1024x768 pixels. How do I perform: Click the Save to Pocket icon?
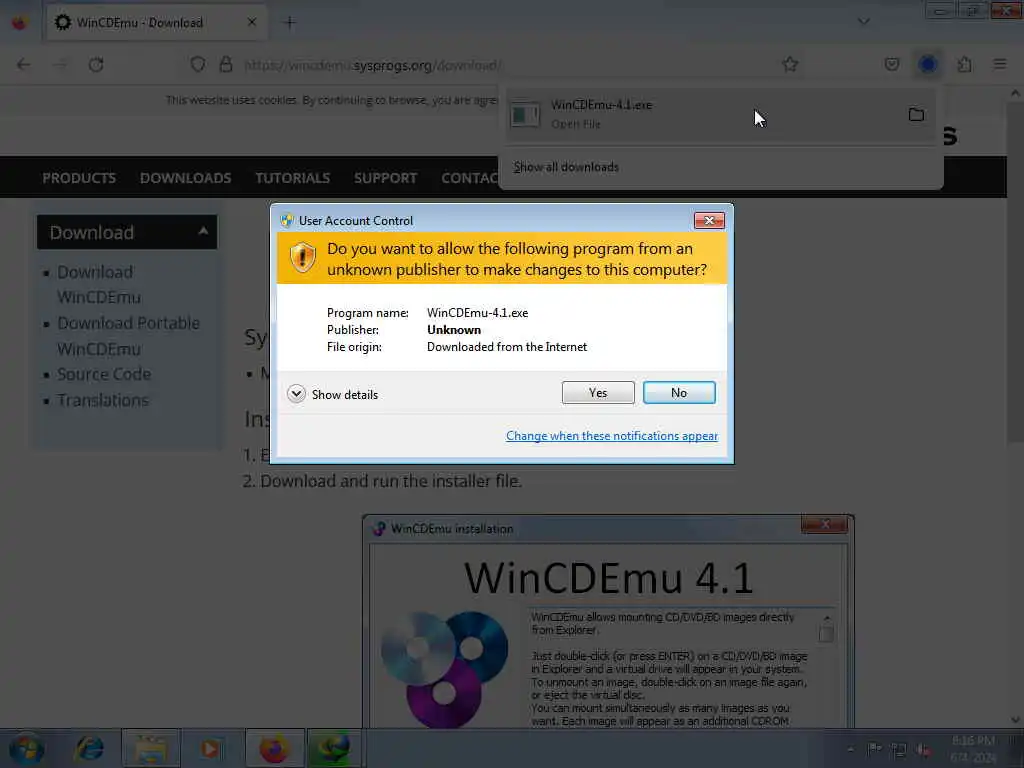[x=891, y=65]
